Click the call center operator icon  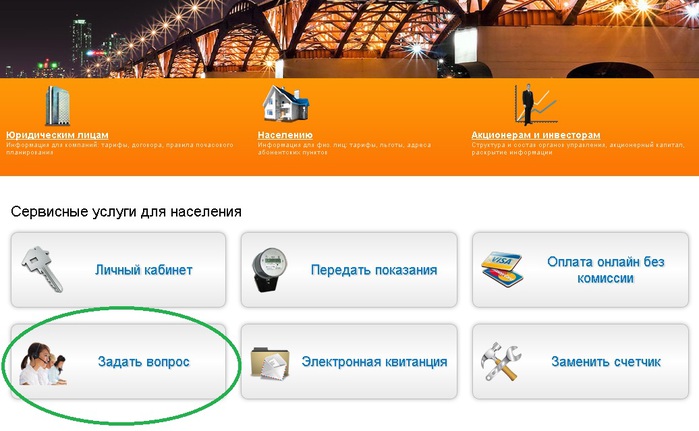[x=43, y=364]
